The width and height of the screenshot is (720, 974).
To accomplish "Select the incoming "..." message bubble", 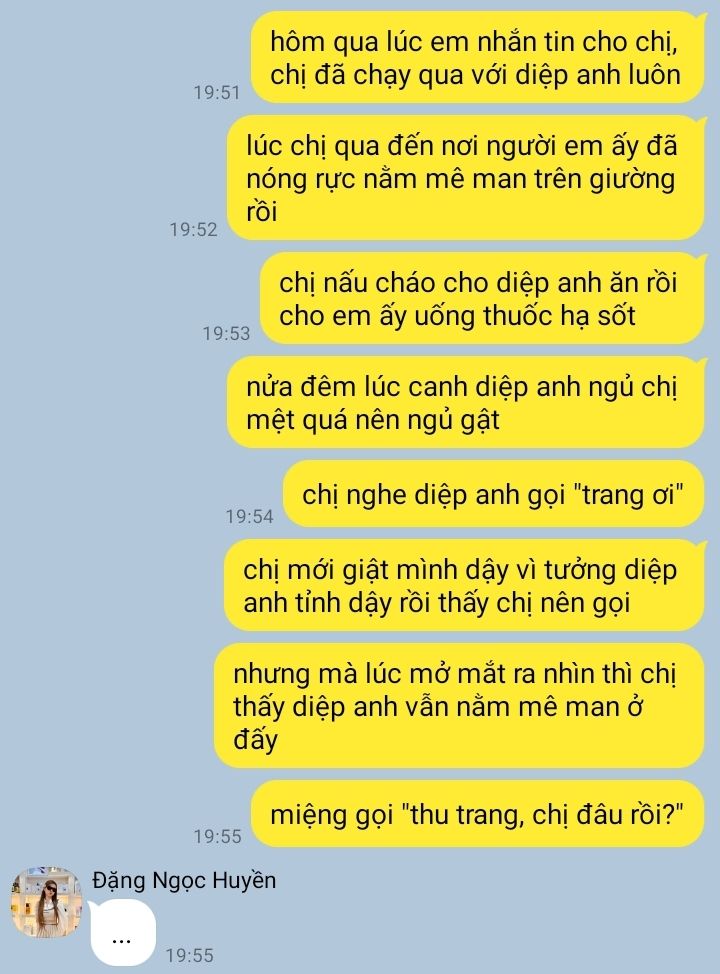I will 122,933.
